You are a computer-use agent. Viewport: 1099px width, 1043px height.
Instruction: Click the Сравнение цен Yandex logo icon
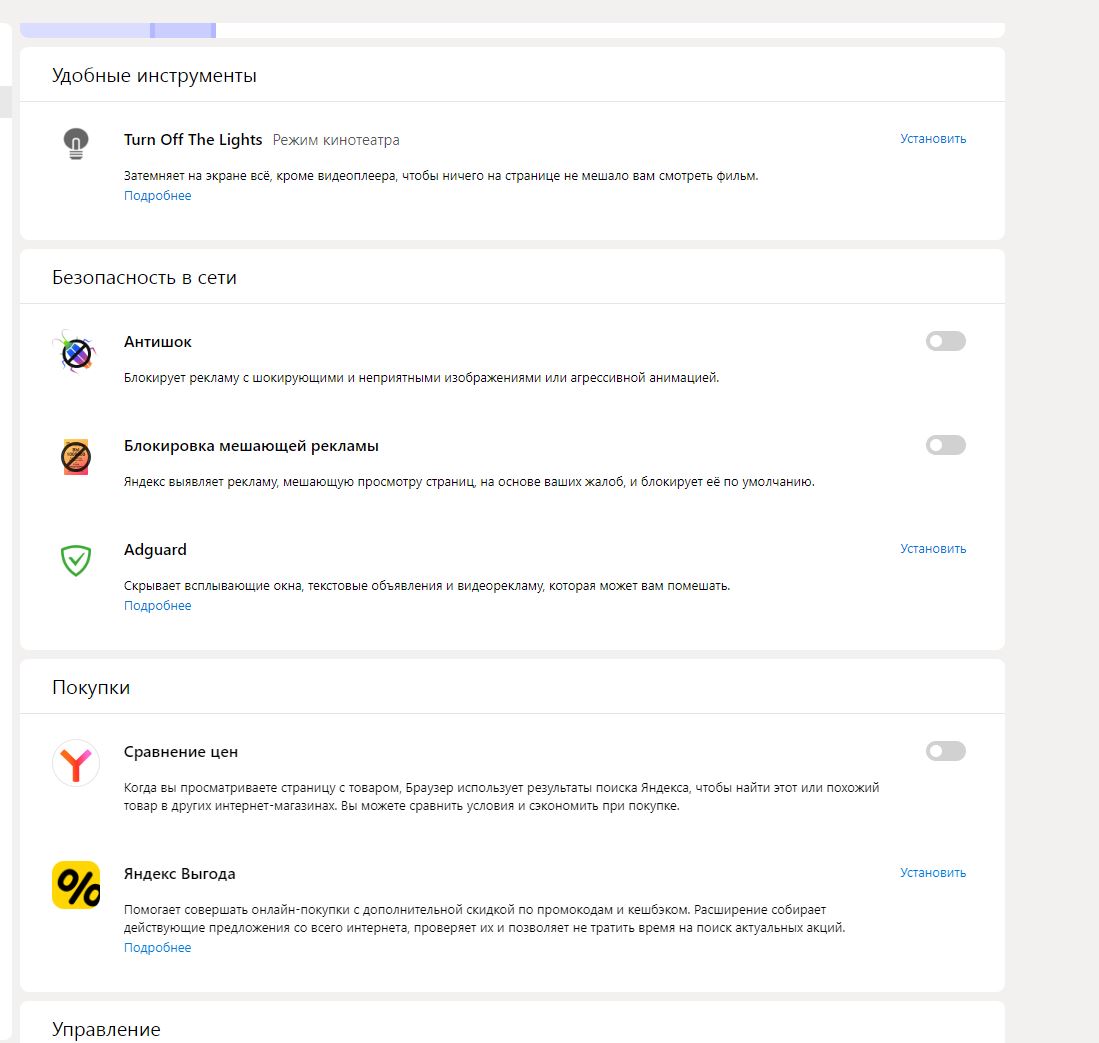coord(76,763)
